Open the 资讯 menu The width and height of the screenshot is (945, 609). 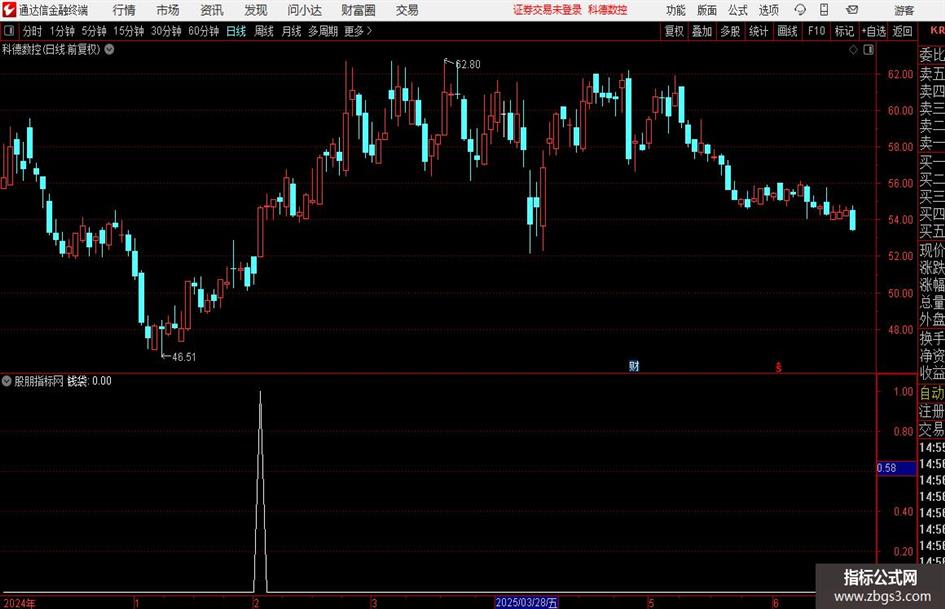(212, 10)
